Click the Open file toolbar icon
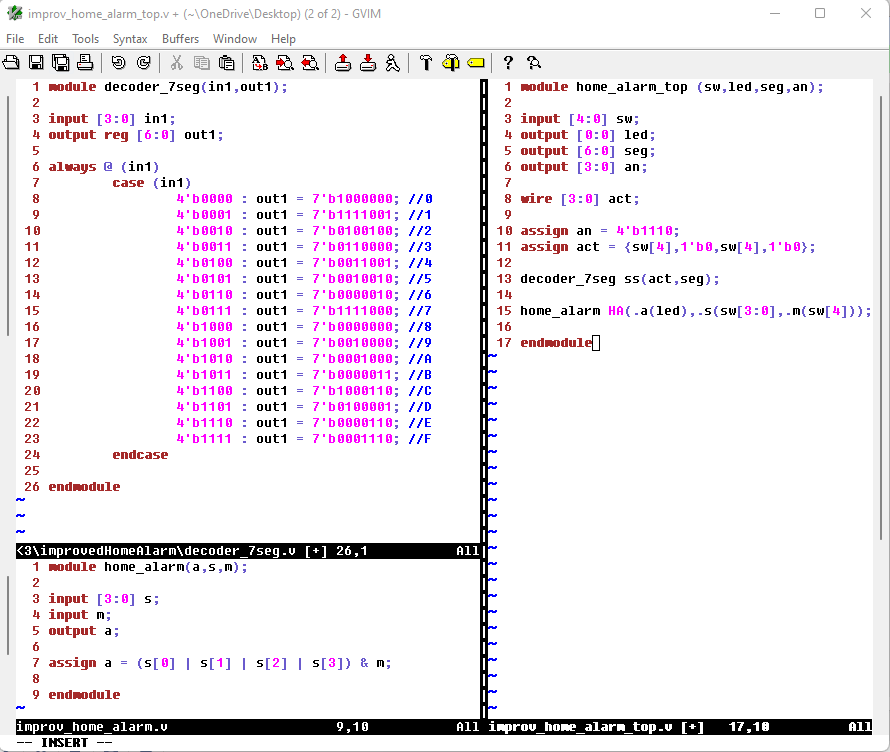890x752 pixels. (x=11, y=63)
